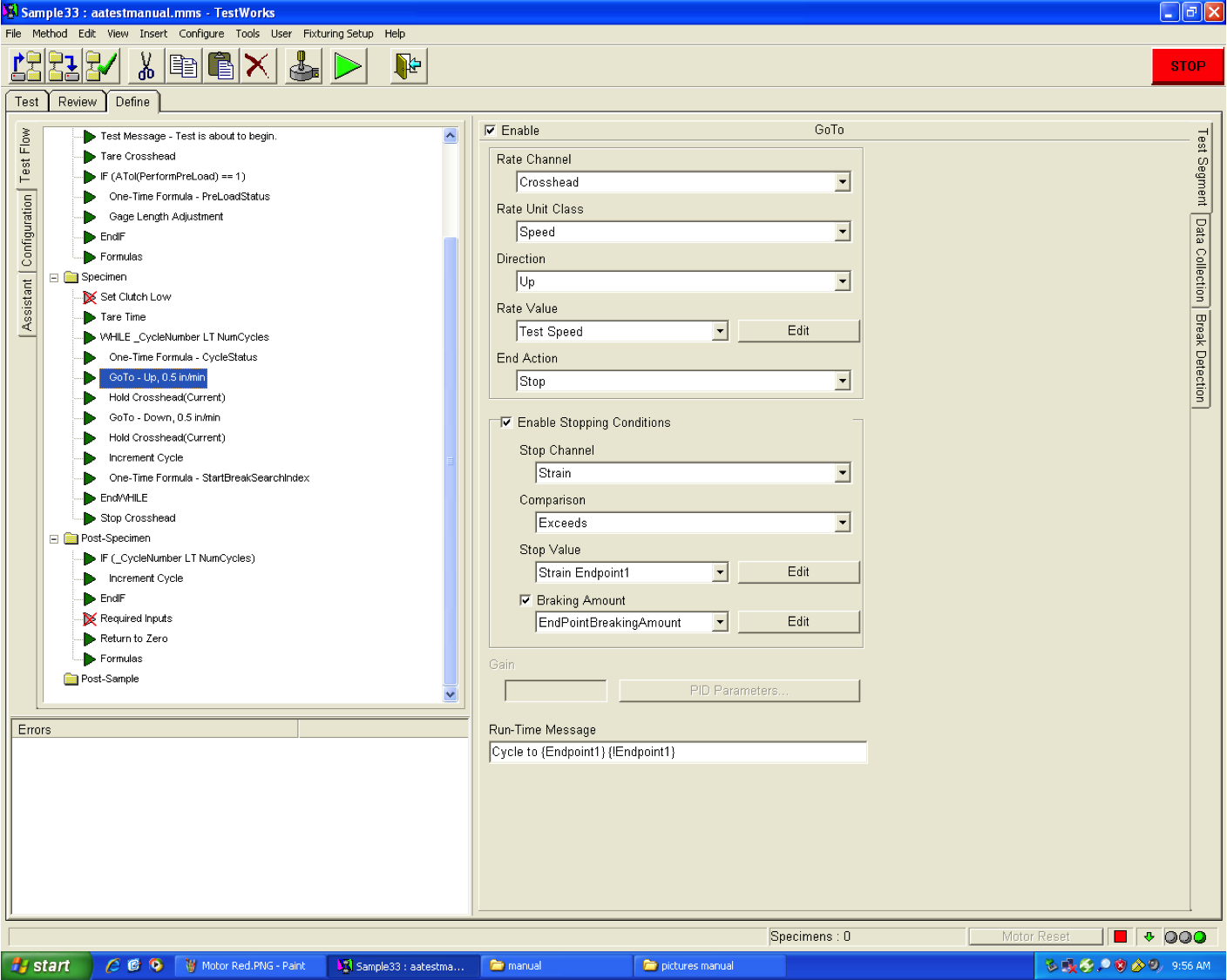Click the Copy toolbar icon
Screen dimensions: 1227x980
tap(184, 66)
